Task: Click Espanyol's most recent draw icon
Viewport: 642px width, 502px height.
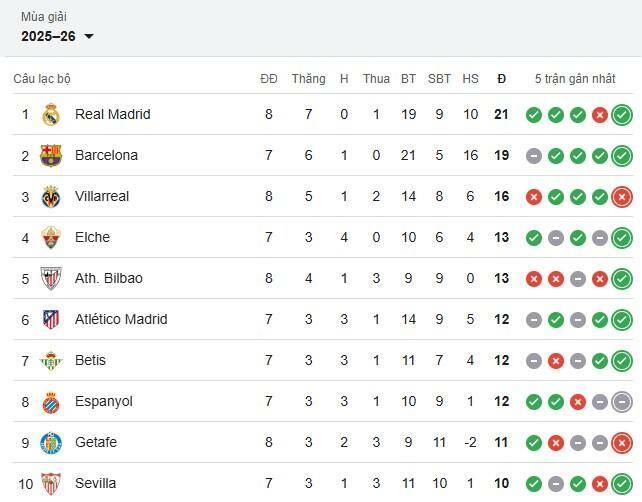Action: click(622, 401)
